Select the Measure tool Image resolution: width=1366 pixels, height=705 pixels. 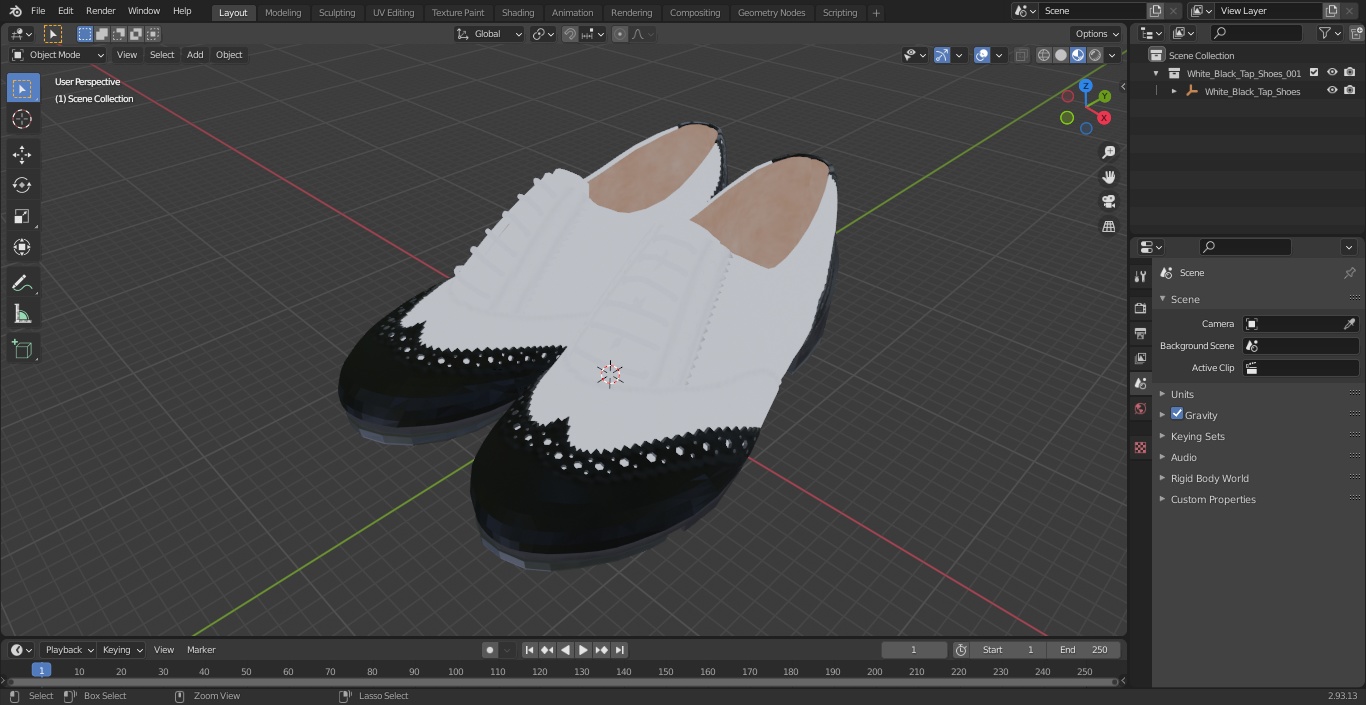point(22,314)
